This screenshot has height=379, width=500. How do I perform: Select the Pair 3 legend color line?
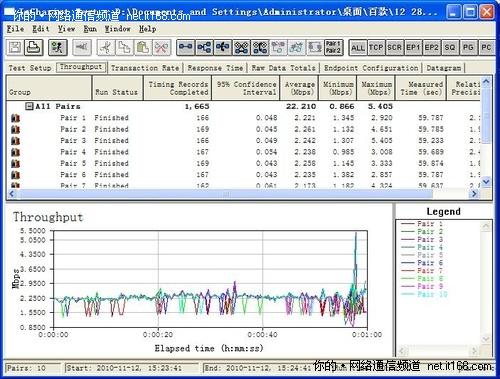coord(407,239)
